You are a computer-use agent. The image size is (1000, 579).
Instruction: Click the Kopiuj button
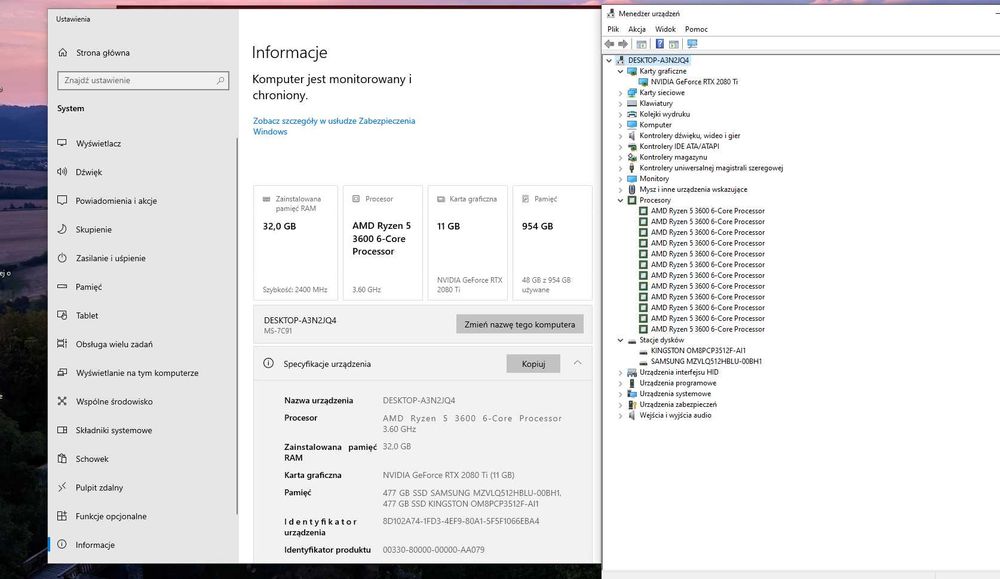point(533,364)
